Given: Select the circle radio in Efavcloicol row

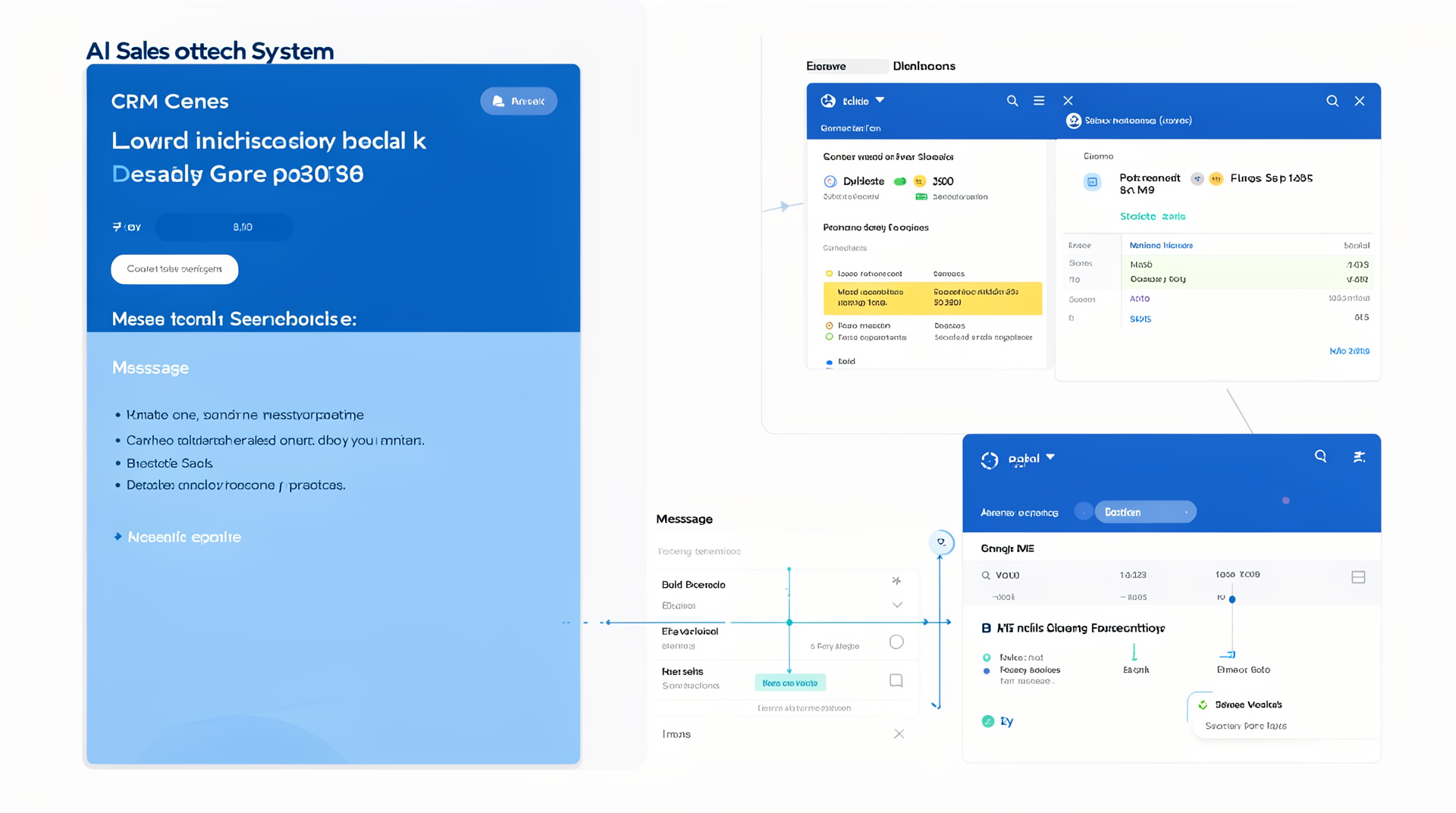Looking at the screenshot, I should click(896, 642).
